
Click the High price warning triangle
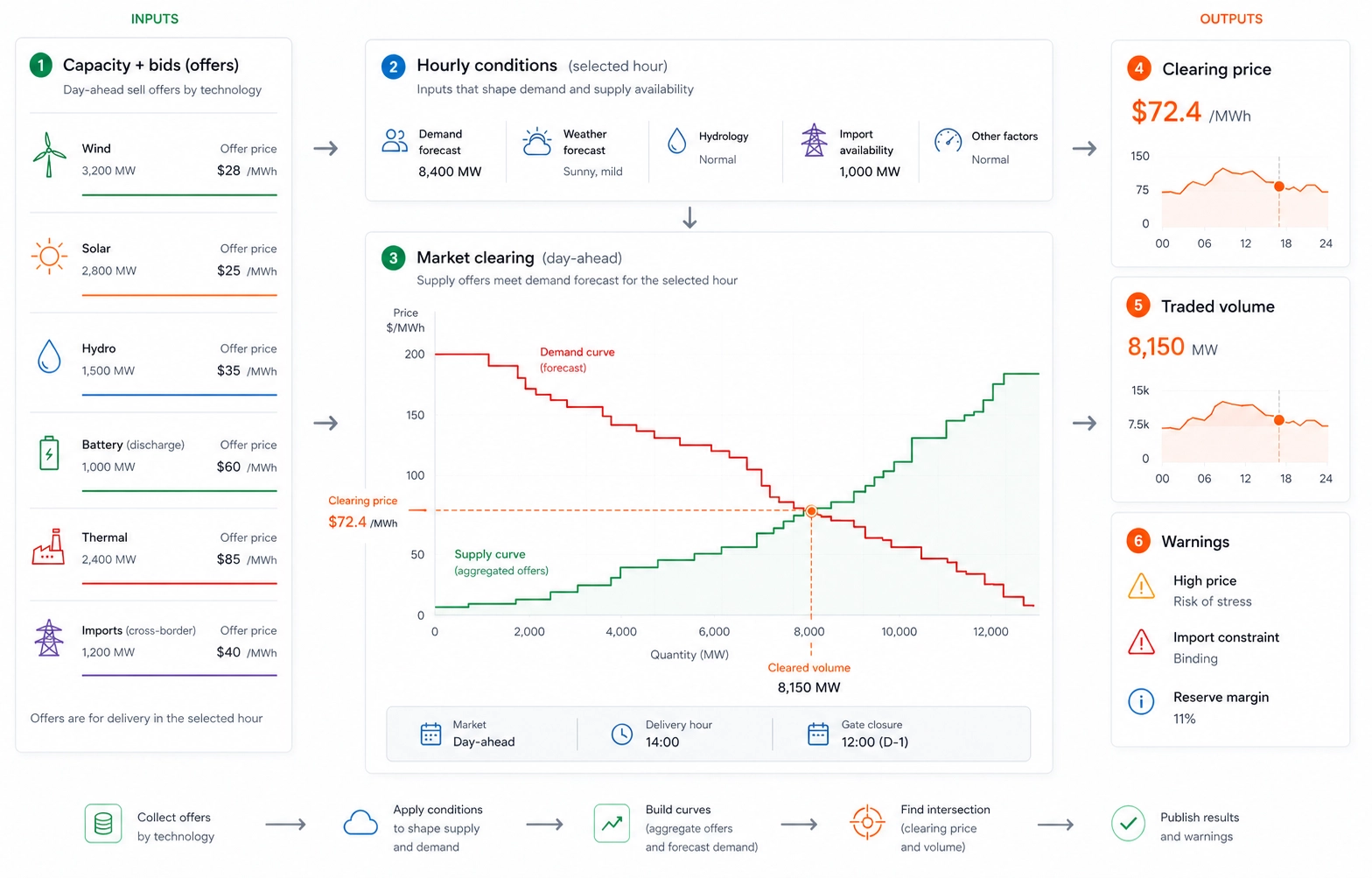tap(1141, 586)
